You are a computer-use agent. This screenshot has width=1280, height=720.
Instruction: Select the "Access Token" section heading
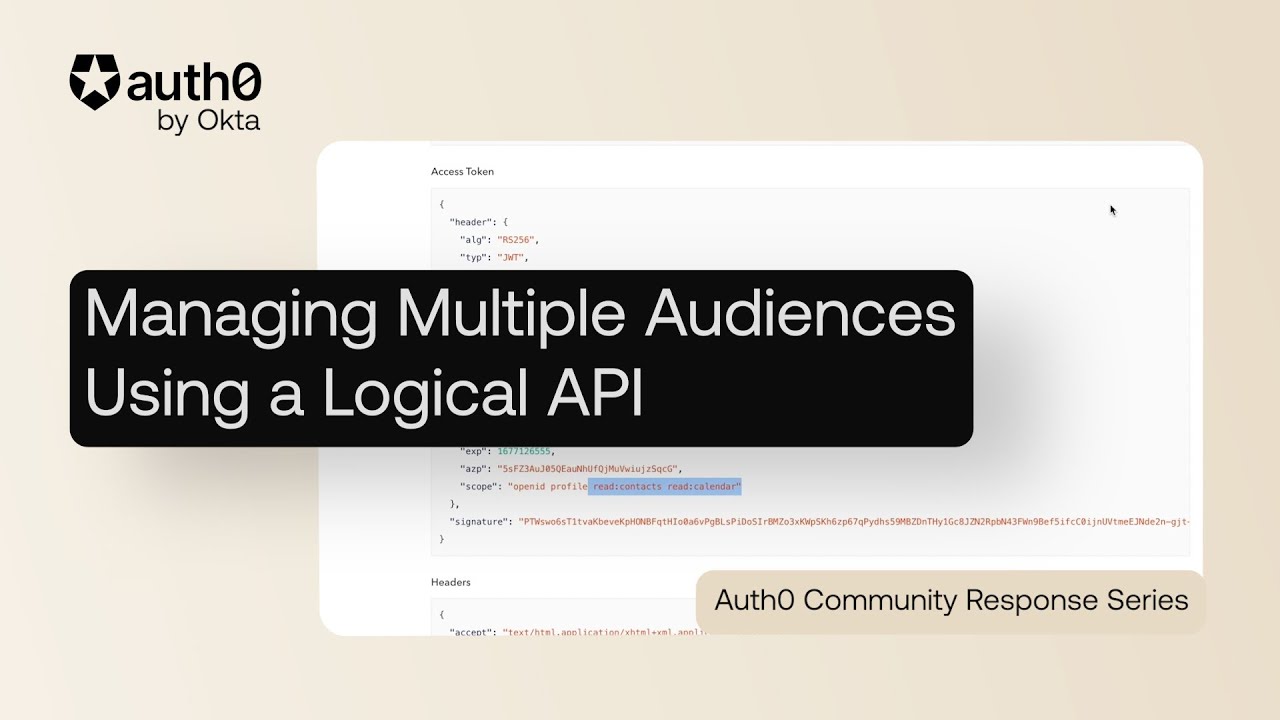click(462, 171)
